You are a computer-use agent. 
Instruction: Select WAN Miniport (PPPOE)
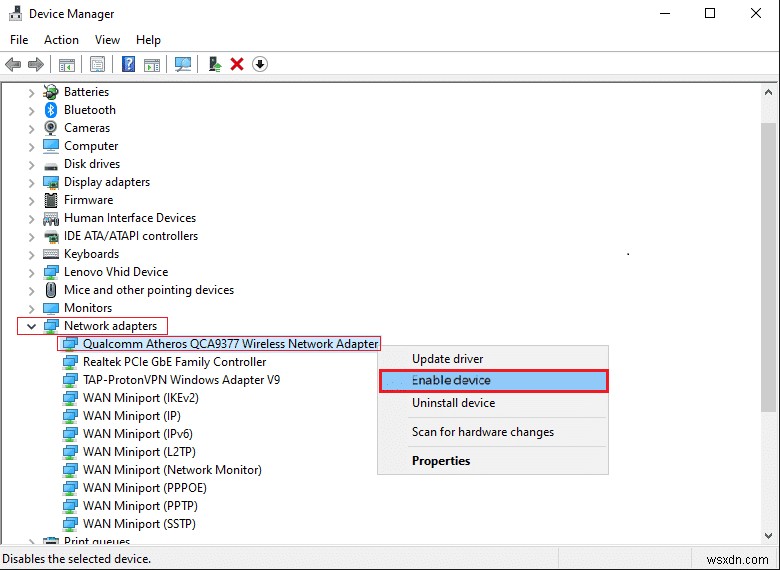tap(144, 487)
